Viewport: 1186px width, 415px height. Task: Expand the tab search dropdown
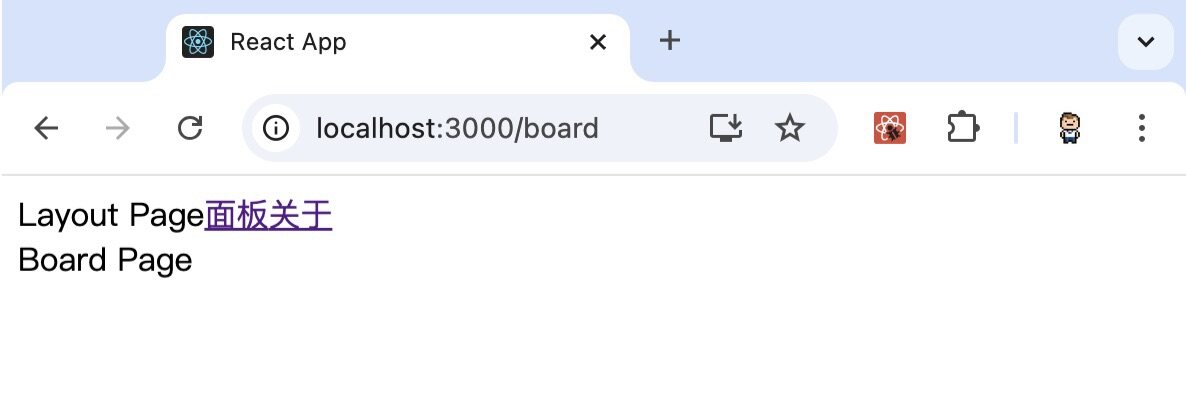(x=1145, y=42)
